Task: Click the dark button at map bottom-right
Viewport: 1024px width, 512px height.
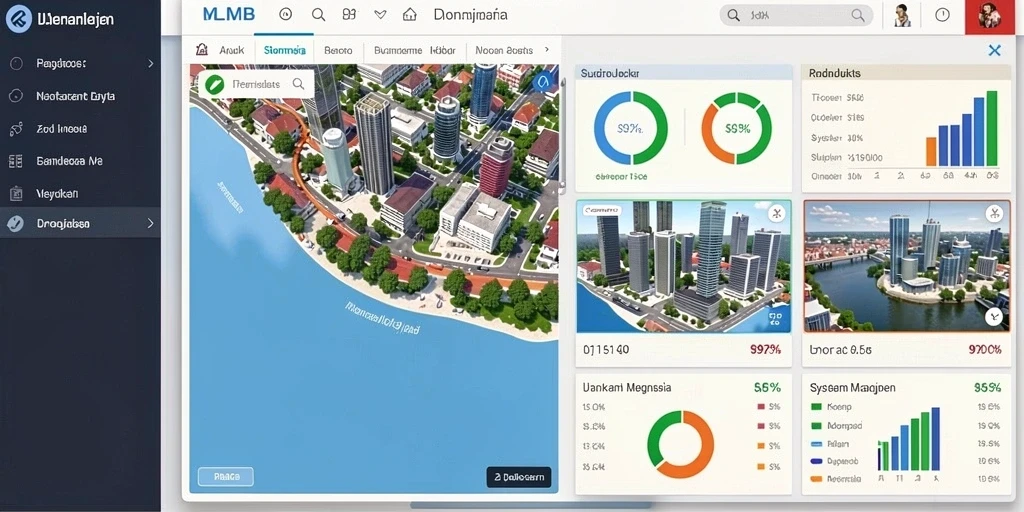Action: 519,477
